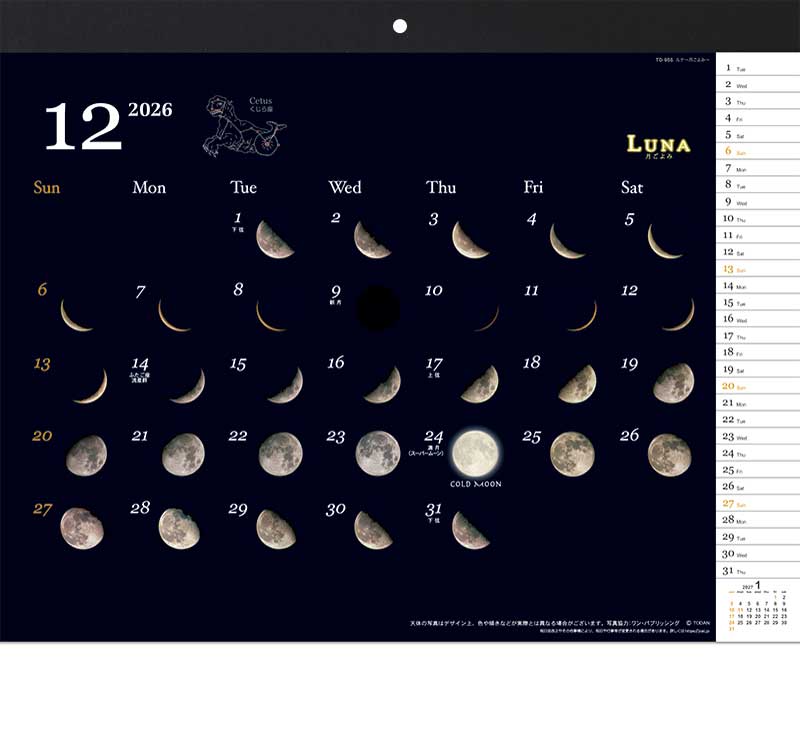This screenshot has height=747, width=800.
Task: Click the 'Cetus' constellation label
Action: (x=260, y=101)
